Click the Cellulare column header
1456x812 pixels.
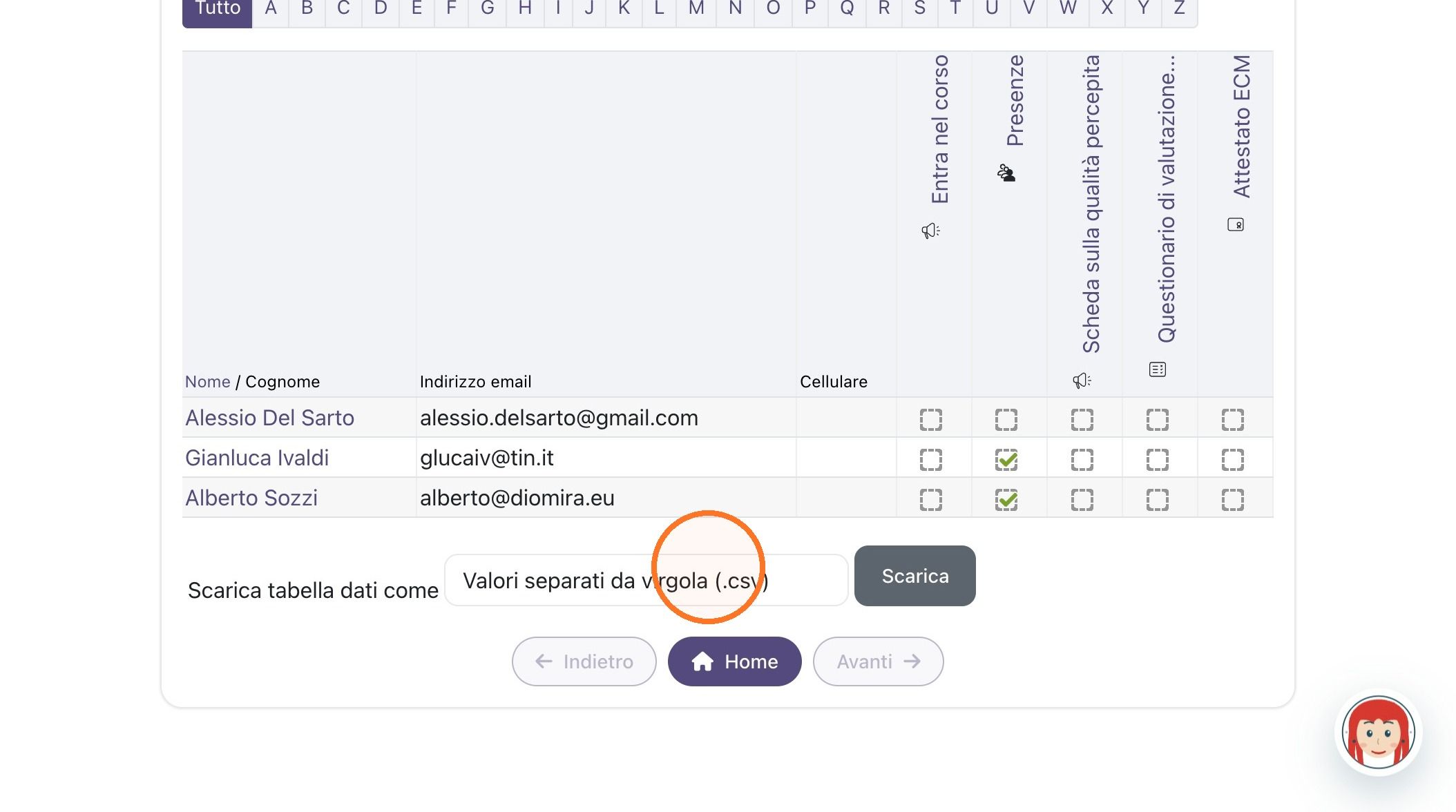pos(834,382)
